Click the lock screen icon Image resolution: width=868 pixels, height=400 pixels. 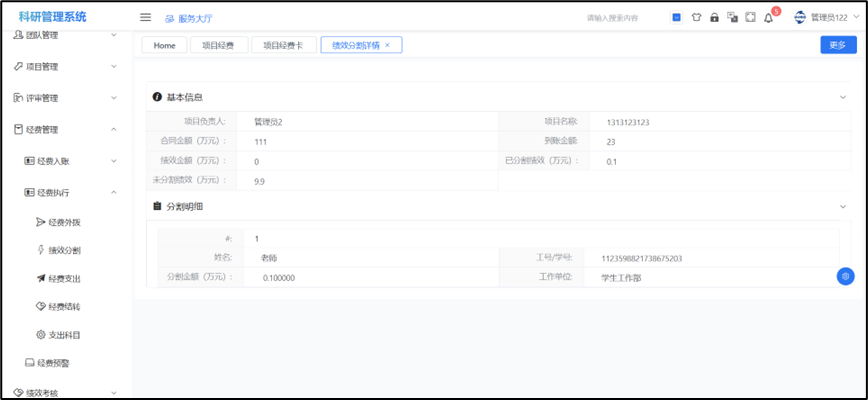(x=714, y=17)
